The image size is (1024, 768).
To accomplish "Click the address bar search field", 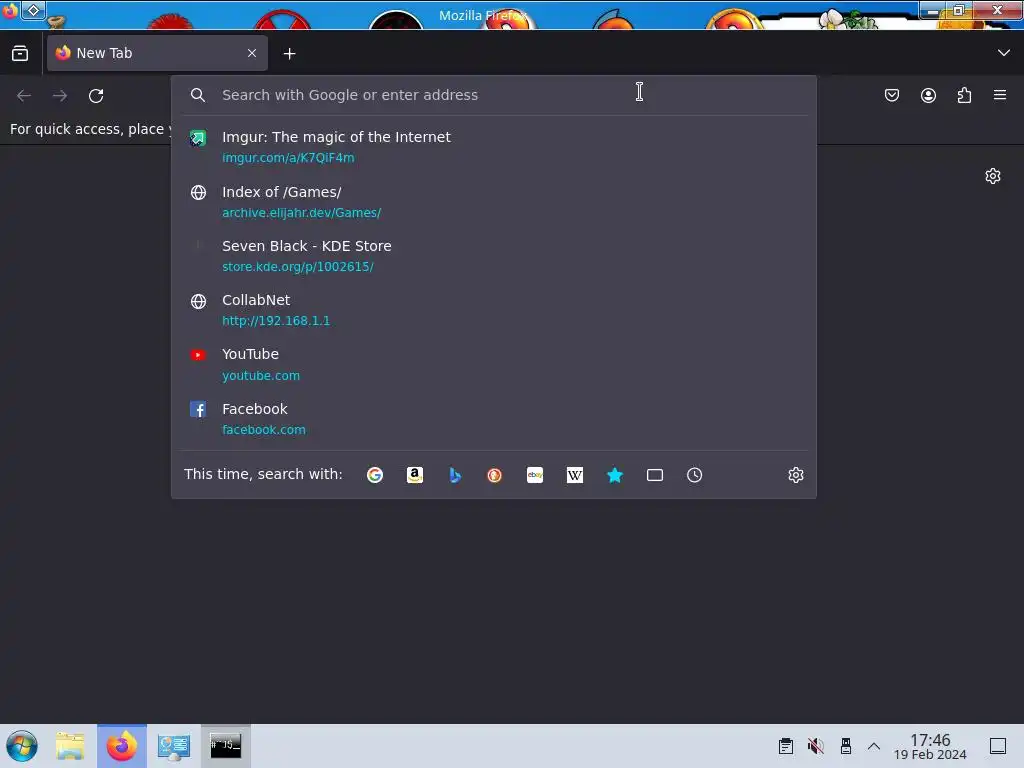I will point(494,95).
